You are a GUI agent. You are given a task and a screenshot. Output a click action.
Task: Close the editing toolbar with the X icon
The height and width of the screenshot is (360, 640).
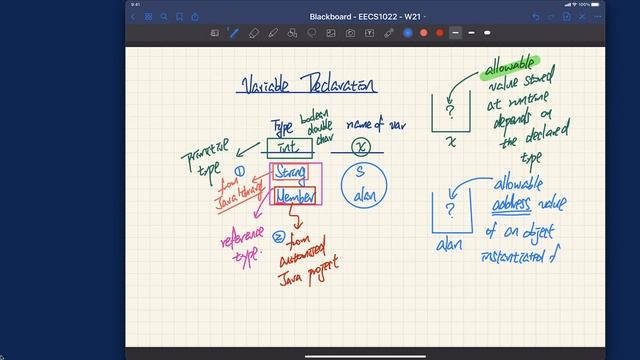[x=582, y=17]
